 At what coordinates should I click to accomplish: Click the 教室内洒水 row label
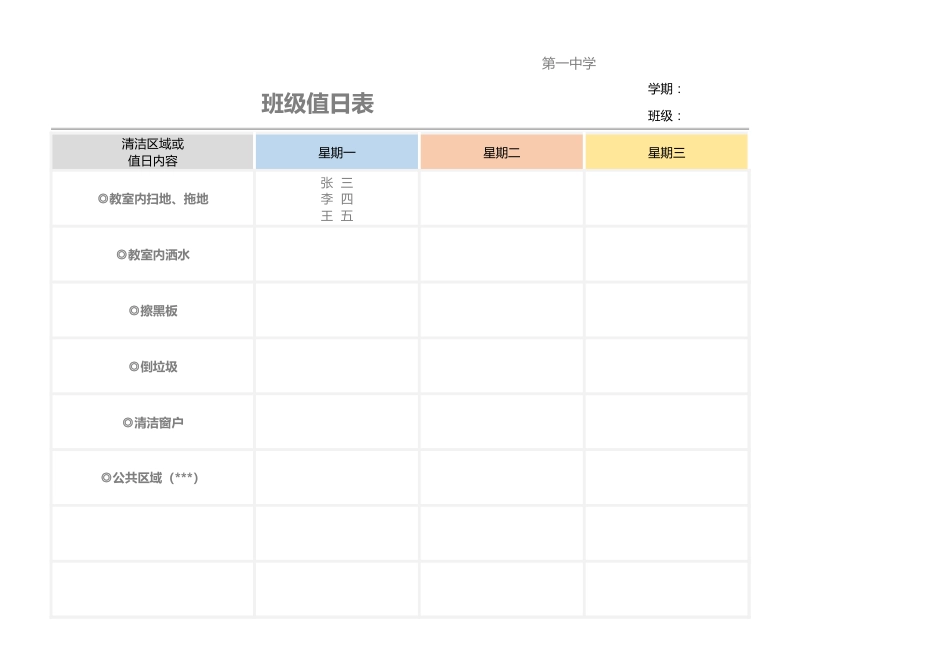click(x=153, y=254)
